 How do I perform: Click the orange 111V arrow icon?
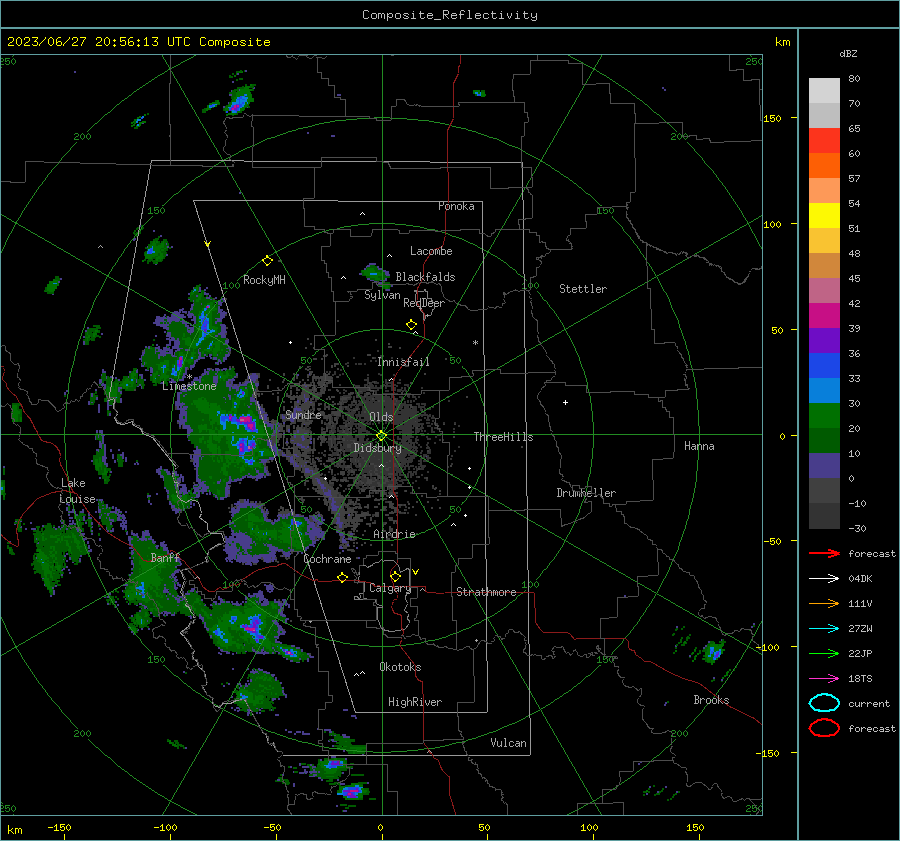824,603
